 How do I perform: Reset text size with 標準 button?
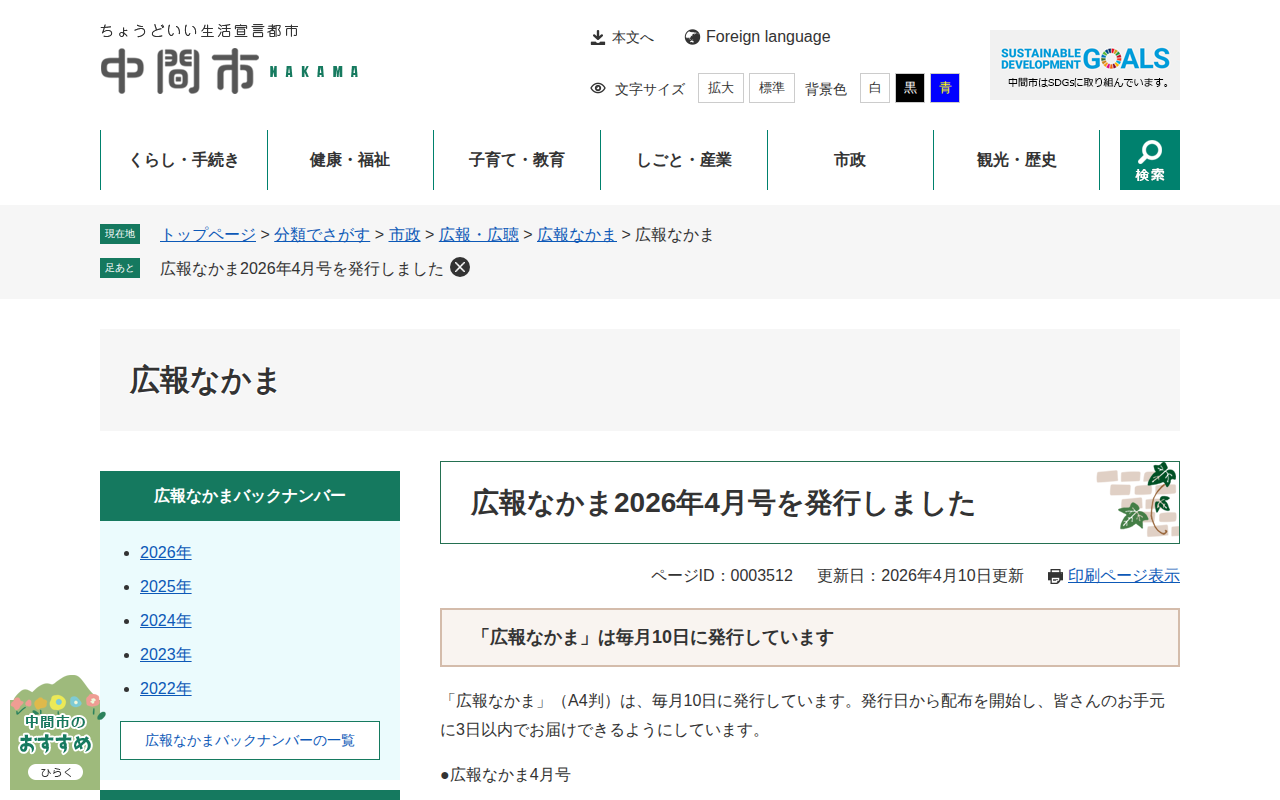772,88
